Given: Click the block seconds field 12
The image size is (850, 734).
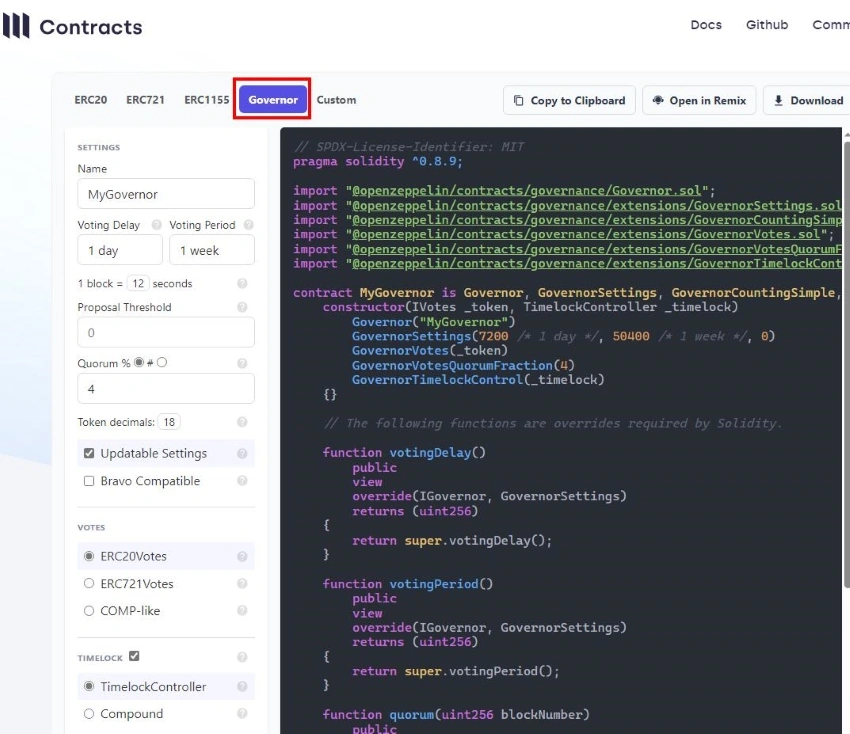Looking at the screenshot, I should pos(138,283).
